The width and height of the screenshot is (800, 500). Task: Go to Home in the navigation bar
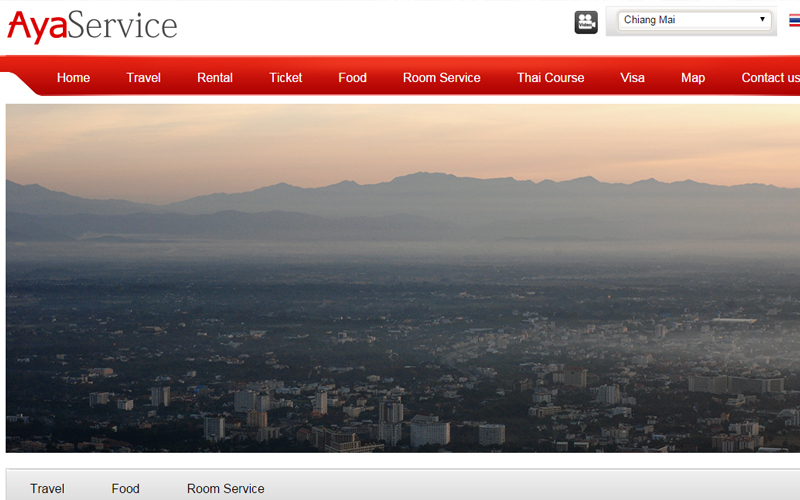[73, 78]
